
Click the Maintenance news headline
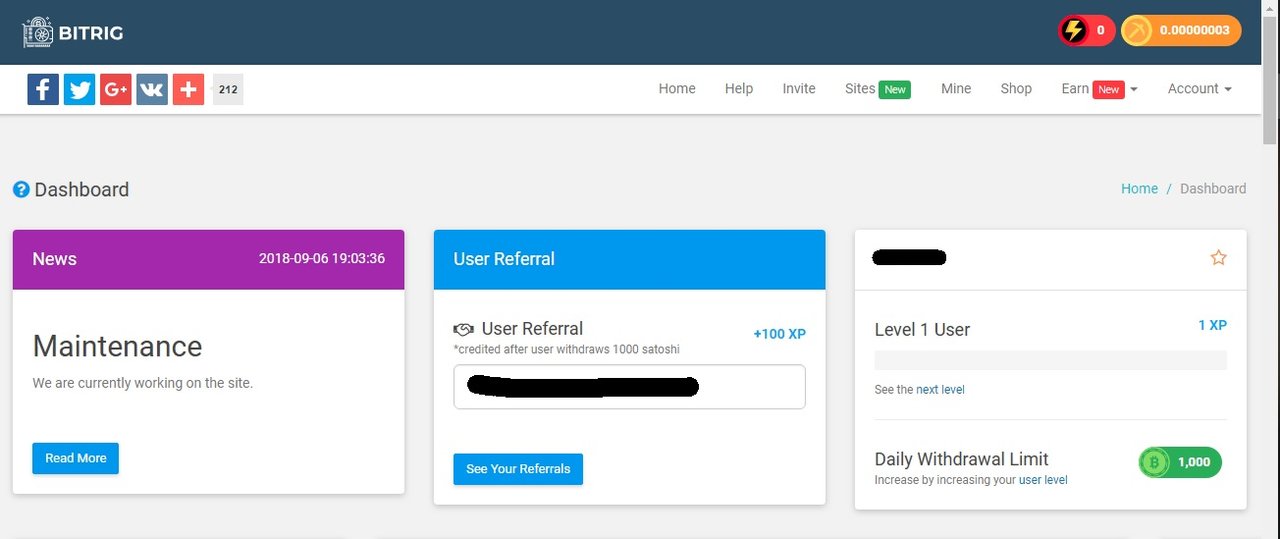117,346
